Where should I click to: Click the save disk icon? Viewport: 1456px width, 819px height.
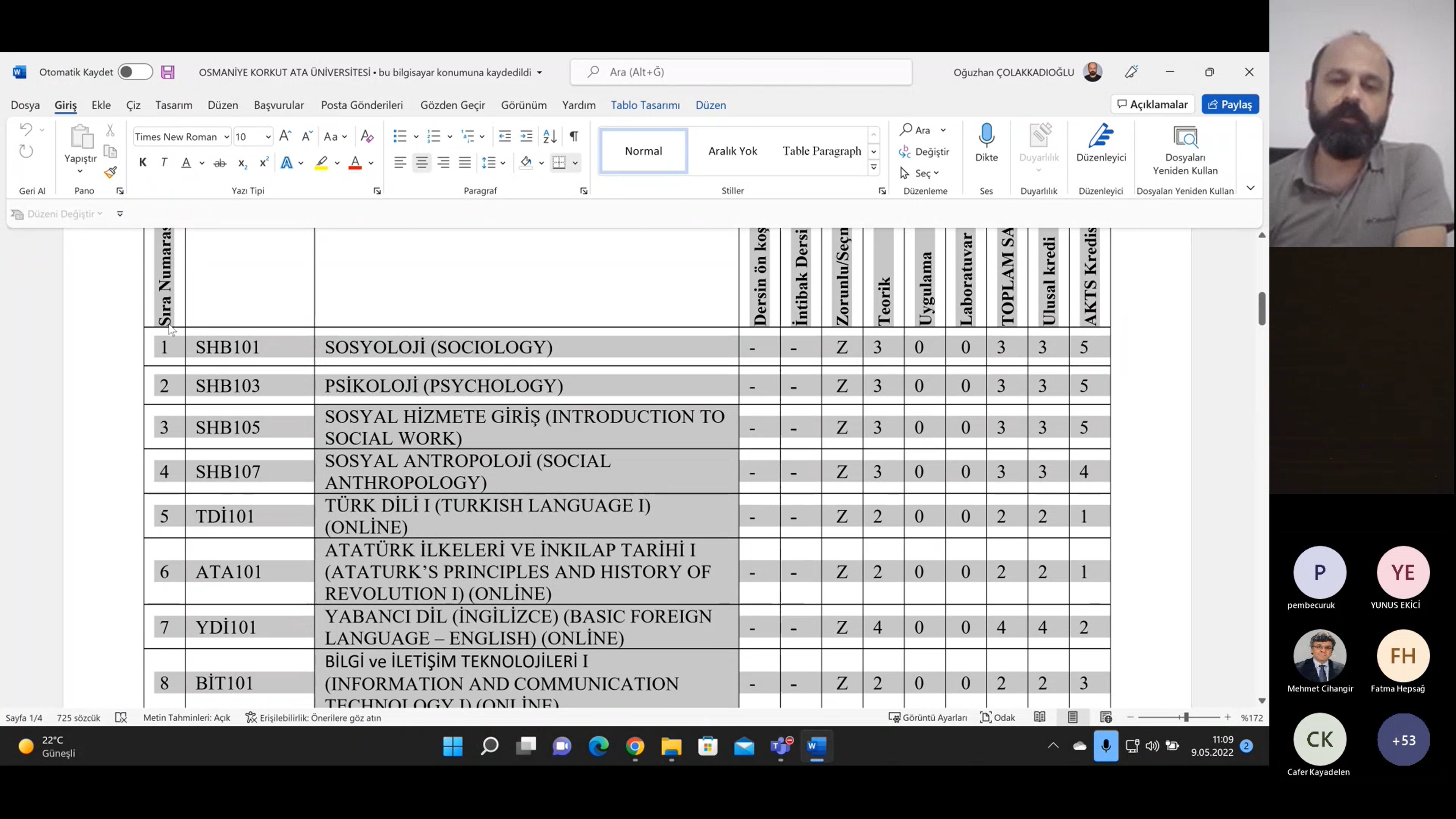(x=167, y=72)
